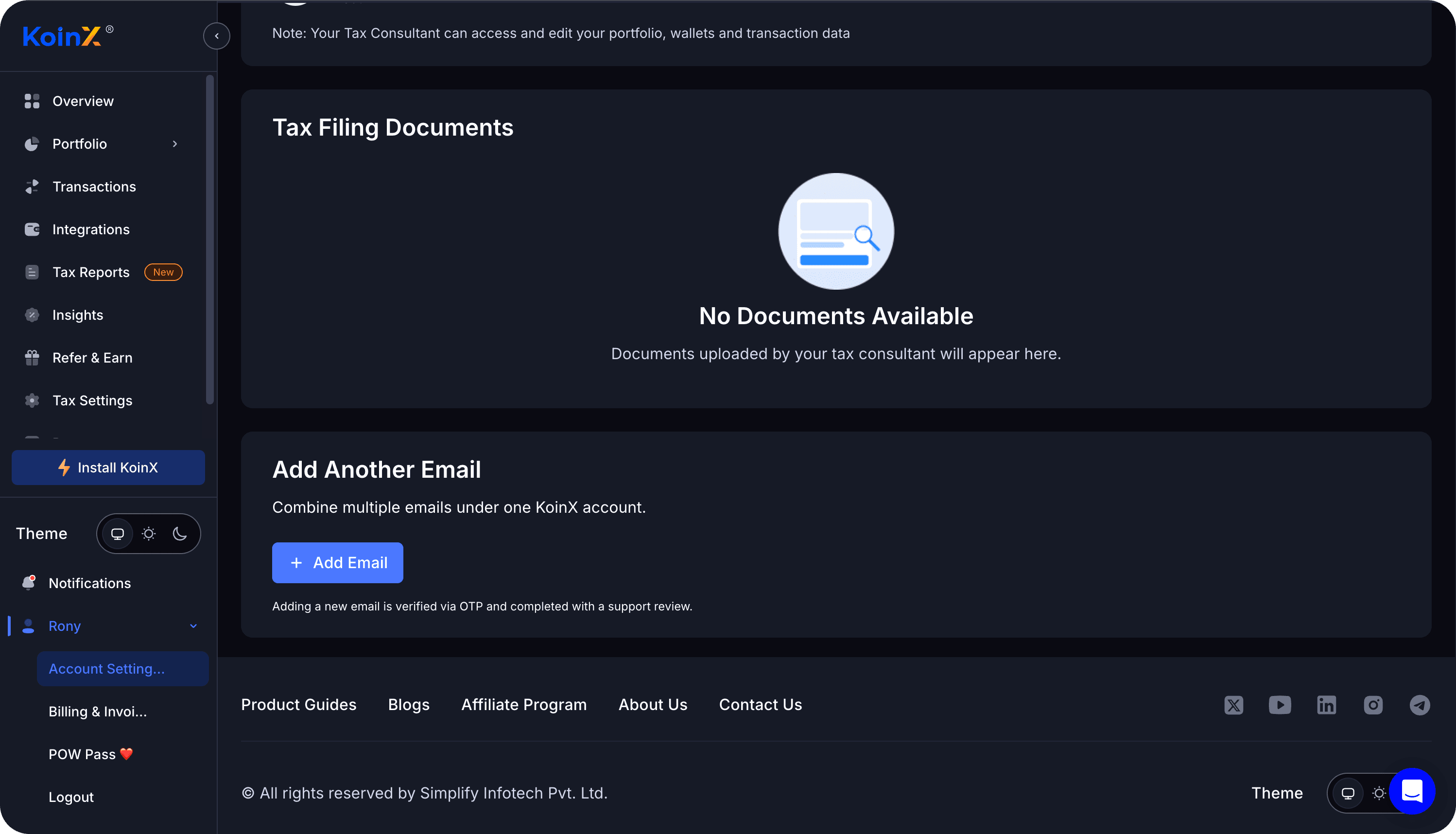Click the sidebar scrollbar
The image size is (1456, 834).
coord(209,241)
